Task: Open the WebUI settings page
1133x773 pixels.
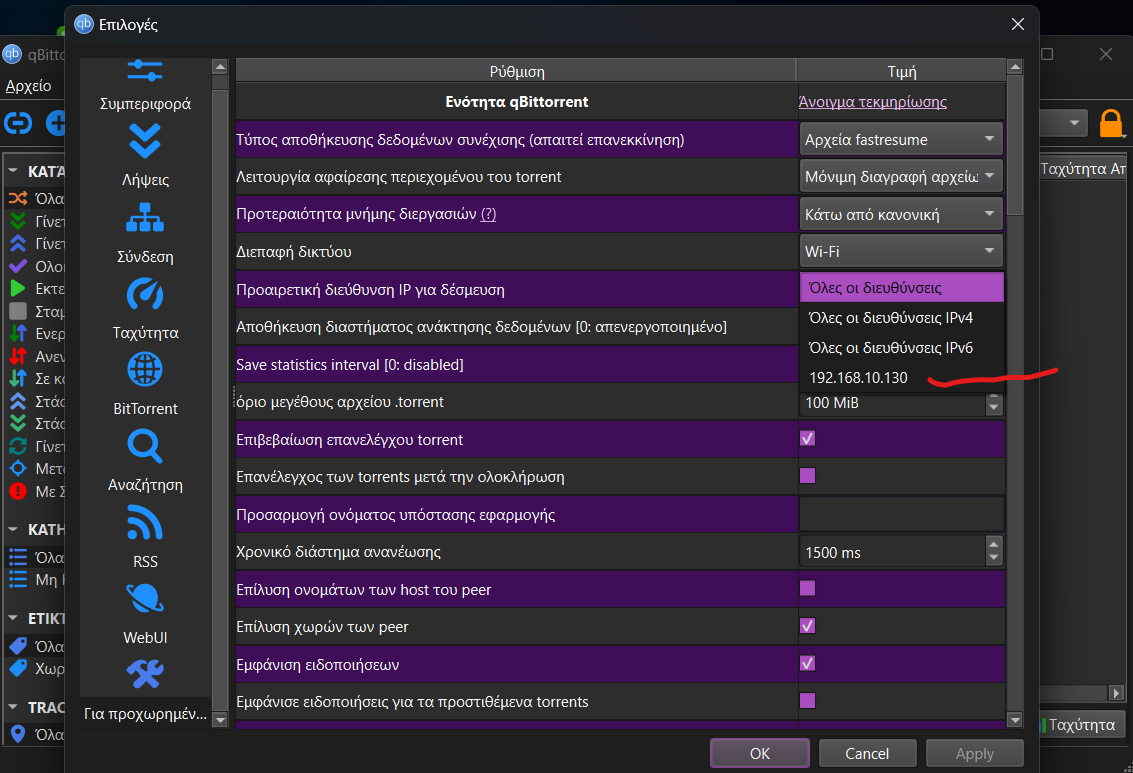Action: point(145,613)
